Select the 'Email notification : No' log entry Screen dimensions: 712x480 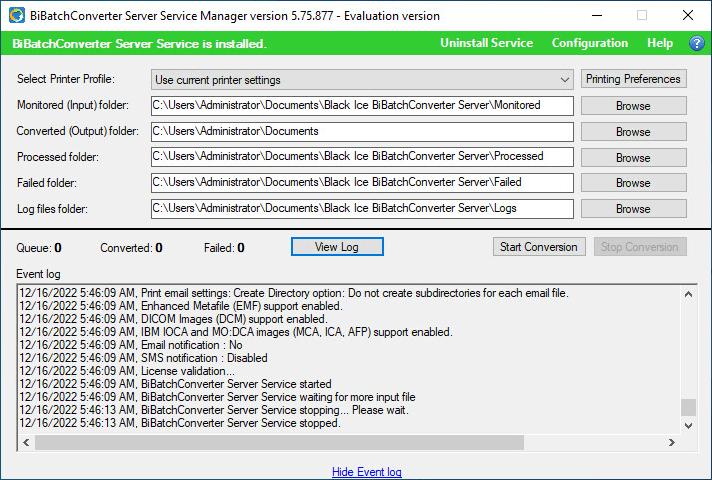[x=131, y=345]
